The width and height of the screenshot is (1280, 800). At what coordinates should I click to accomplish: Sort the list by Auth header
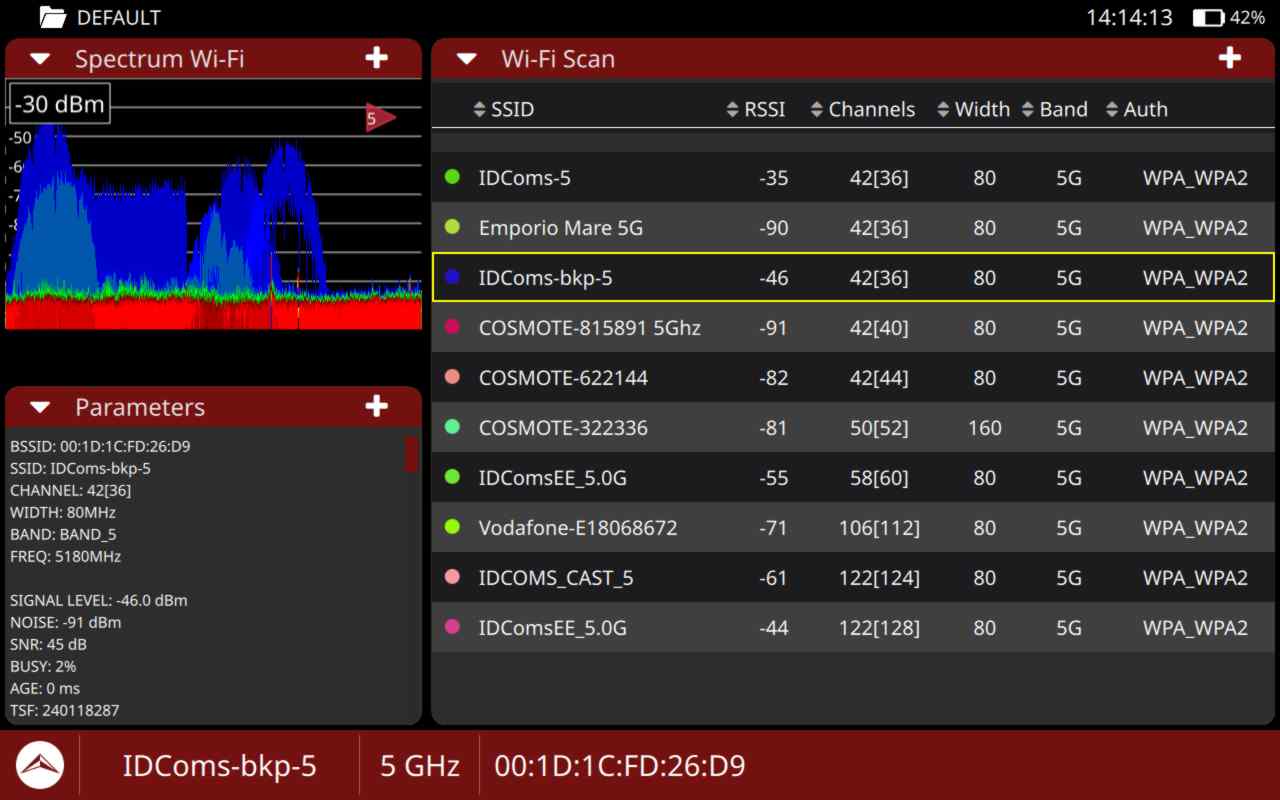[x=1136, y=109]
